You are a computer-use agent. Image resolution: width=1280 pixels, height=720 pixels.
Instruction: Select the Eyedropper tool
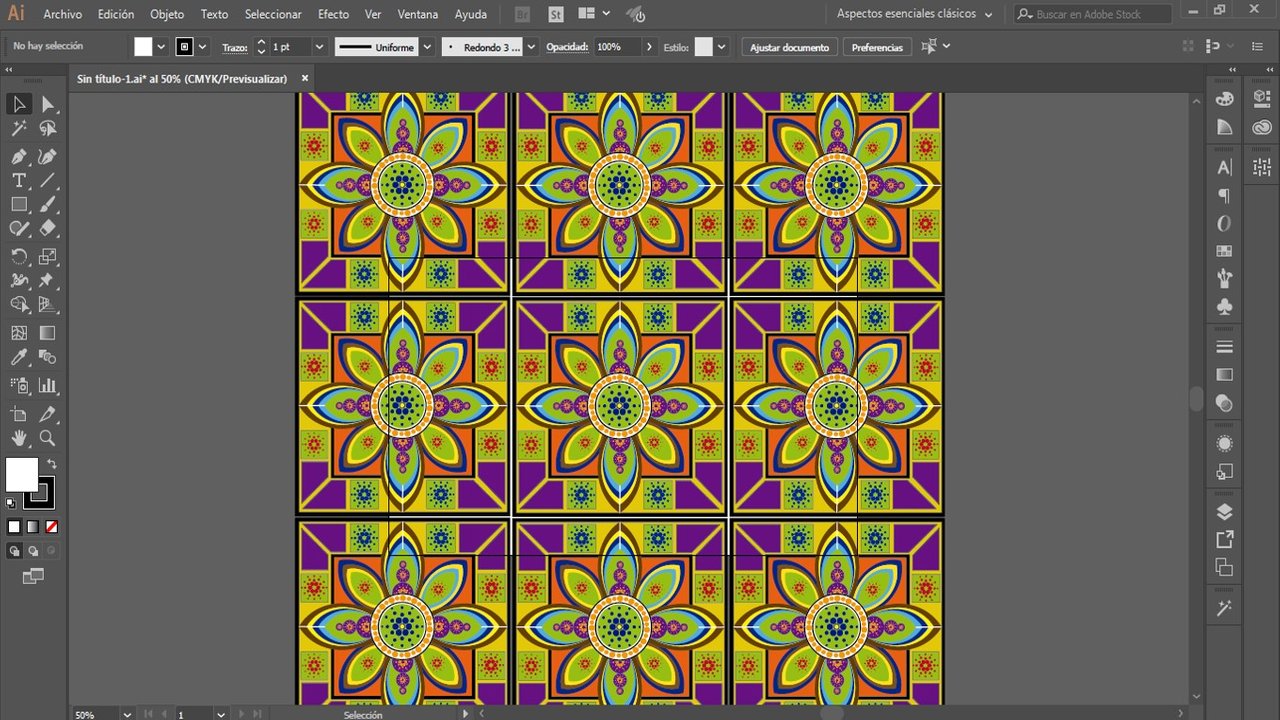(x=19, y=357)
